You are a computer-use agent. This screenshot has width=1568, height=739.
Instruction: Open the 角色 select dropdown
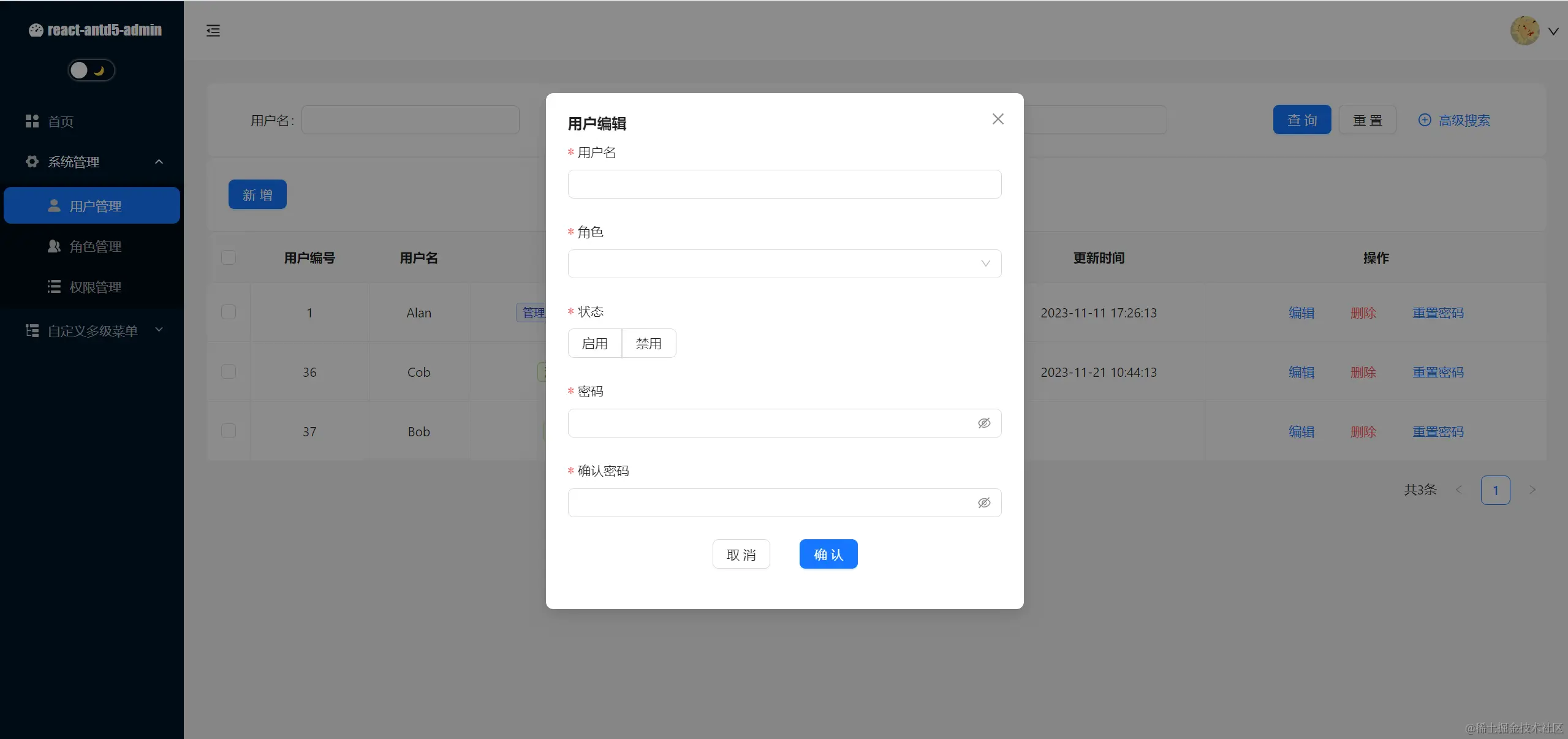click(784, 263)
